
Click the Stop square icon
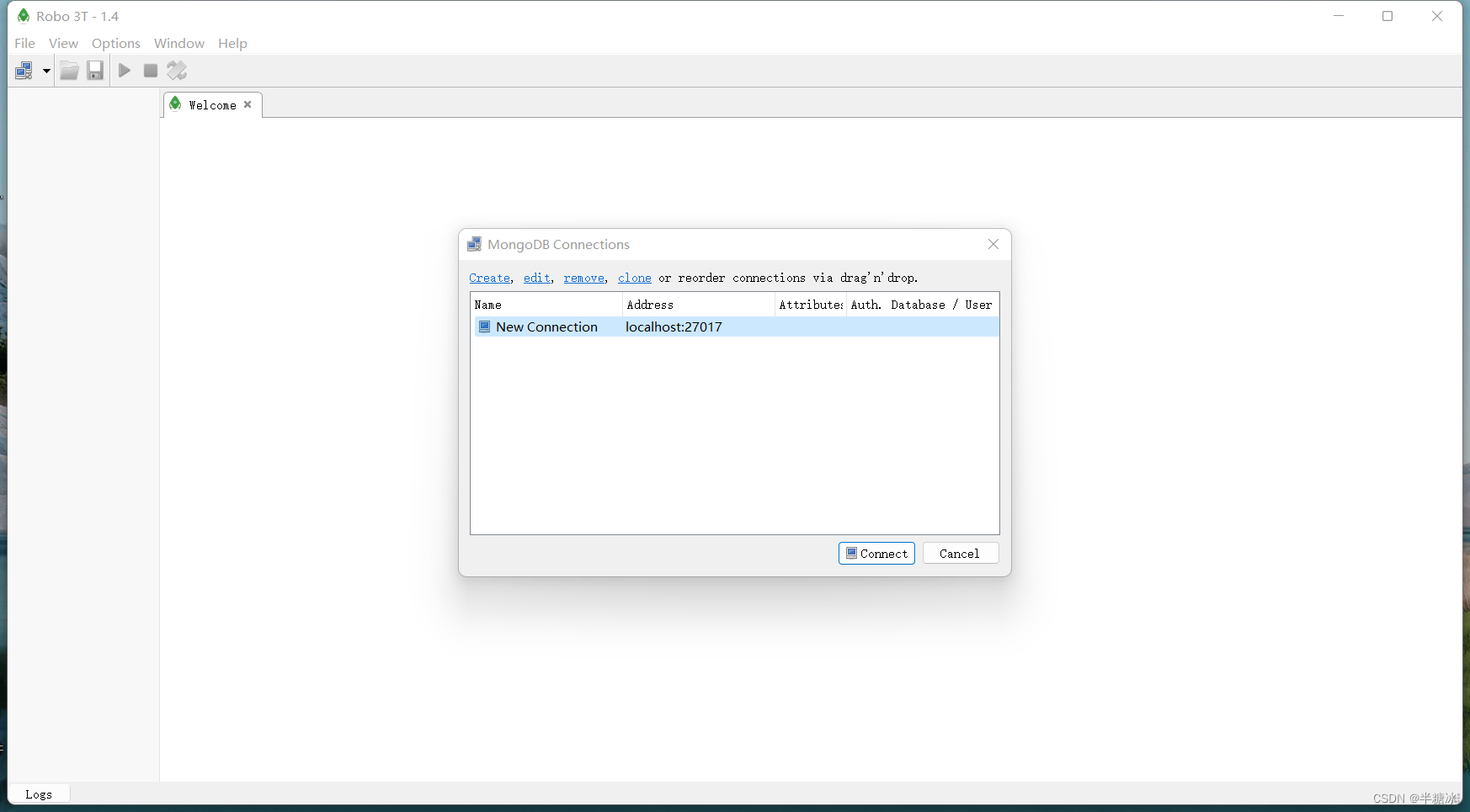[151, 71]
